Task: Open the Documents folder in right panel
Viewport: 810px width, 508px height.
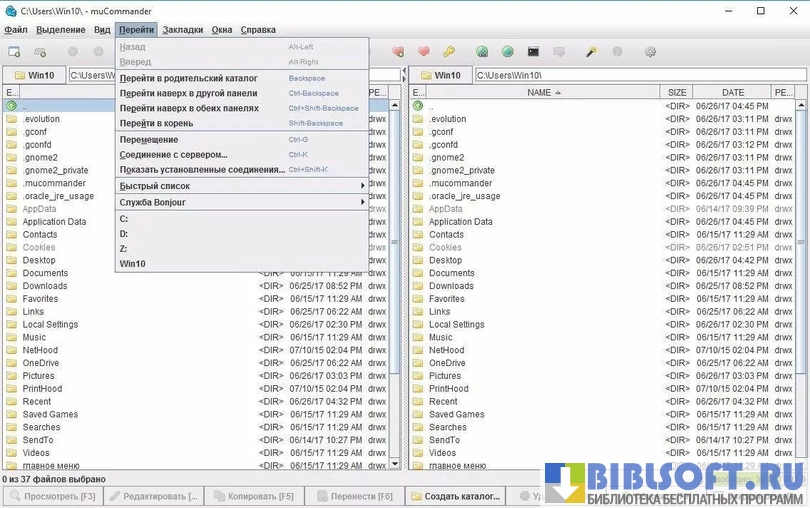Action: click(x=451, y=273)
